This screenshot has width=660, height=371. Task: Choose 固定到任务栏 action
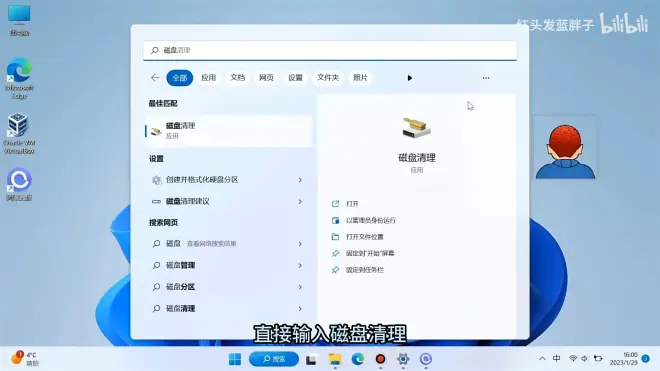(365, 270)
